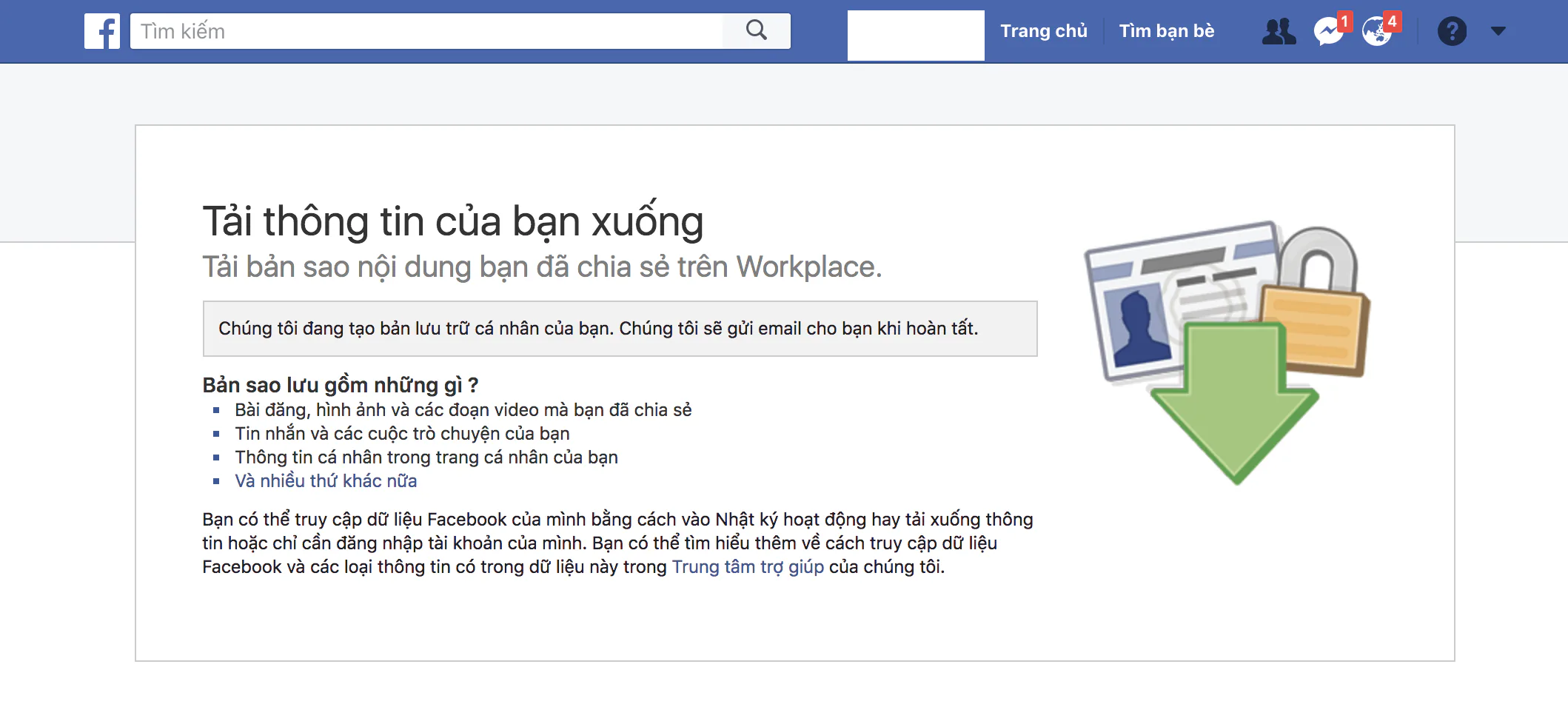Click subtitle 'Tải bản sao nội dung bạn đã chia sẻ'

tap(543, 267)
